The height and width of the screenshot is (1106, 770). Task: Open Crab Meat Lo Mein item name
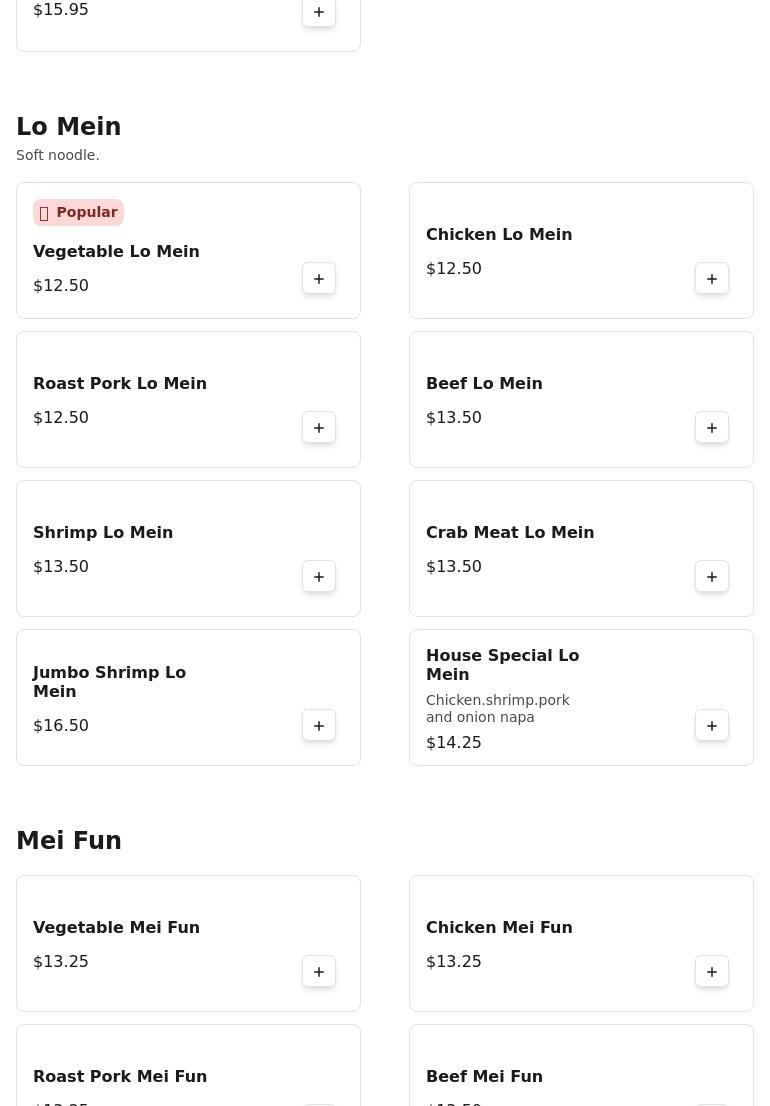tap(510, 533)
